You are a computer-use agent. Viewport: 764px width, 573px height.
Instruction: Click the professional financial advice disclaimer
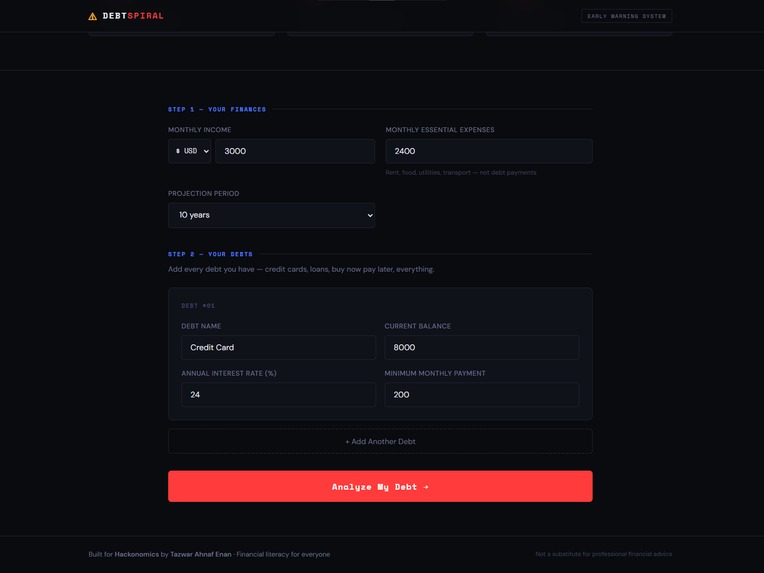coord(603,554)
